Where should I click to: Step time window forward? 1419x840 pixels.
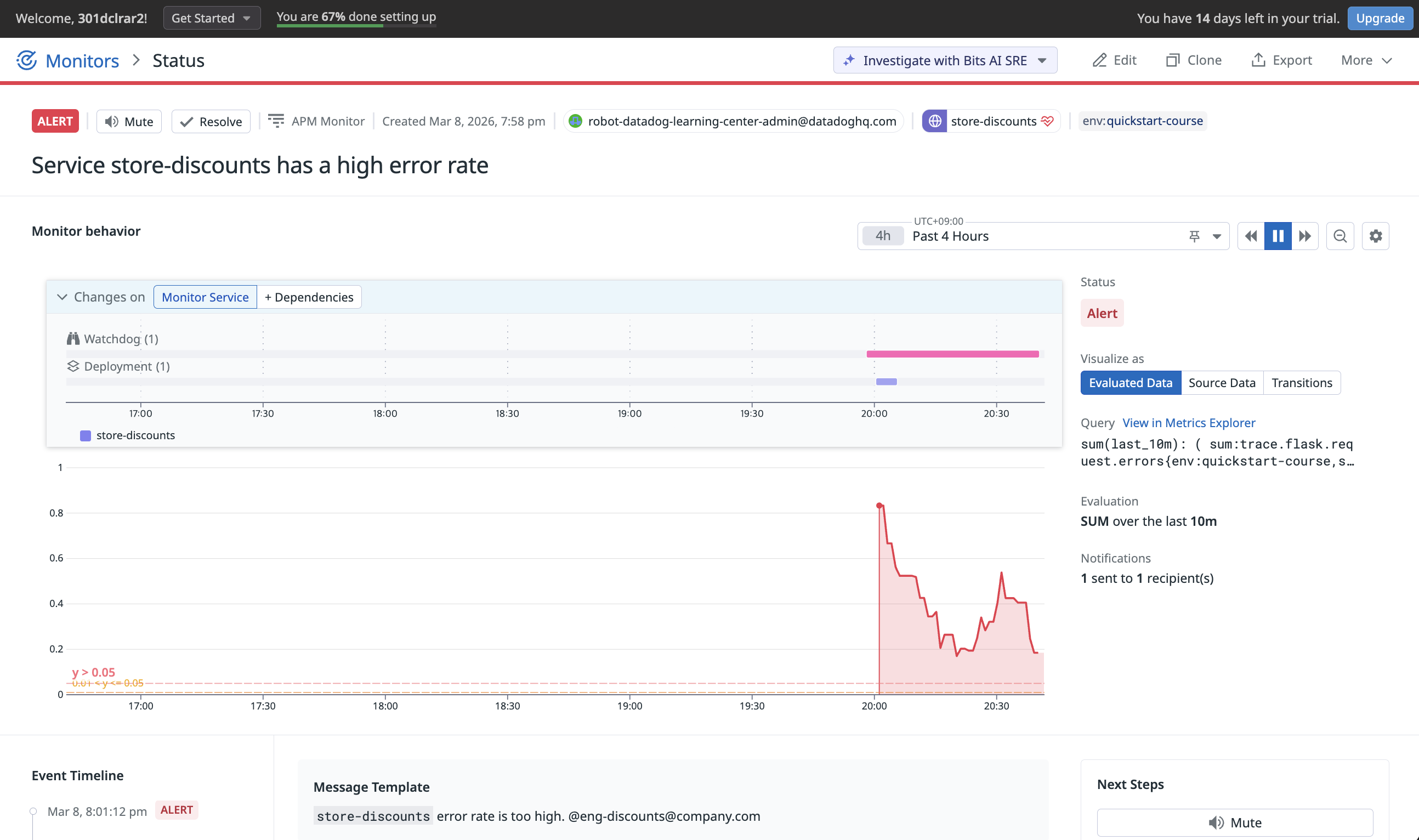pyautogui.click(x=1304, y=236)
